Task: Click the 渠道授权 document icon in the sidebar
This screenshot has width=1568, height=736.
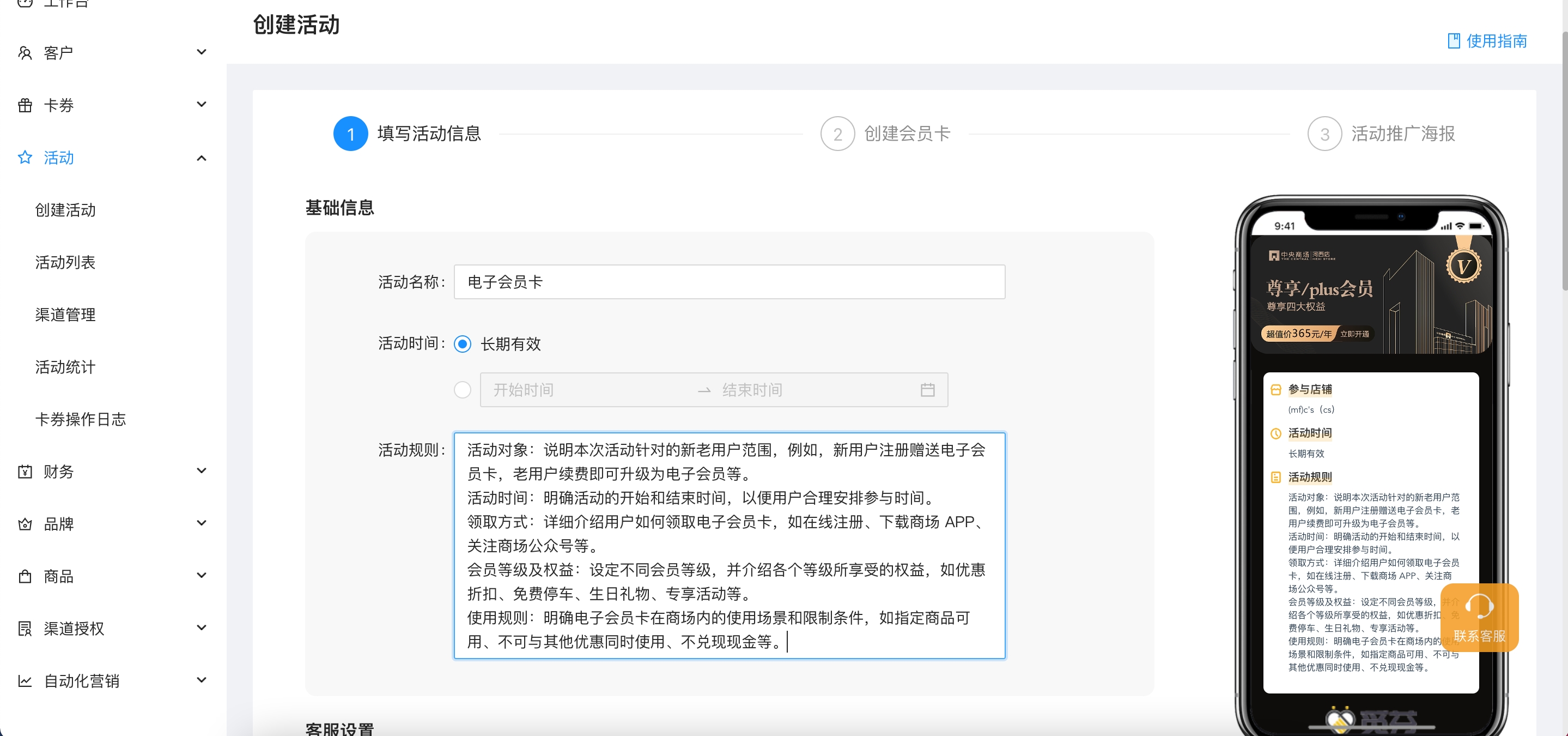Action: point(25,628)
